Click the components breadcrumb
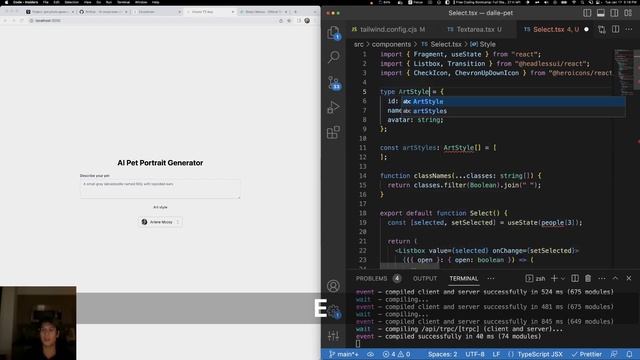The height and width of the screenshot is (360, 640). (391, 44)
